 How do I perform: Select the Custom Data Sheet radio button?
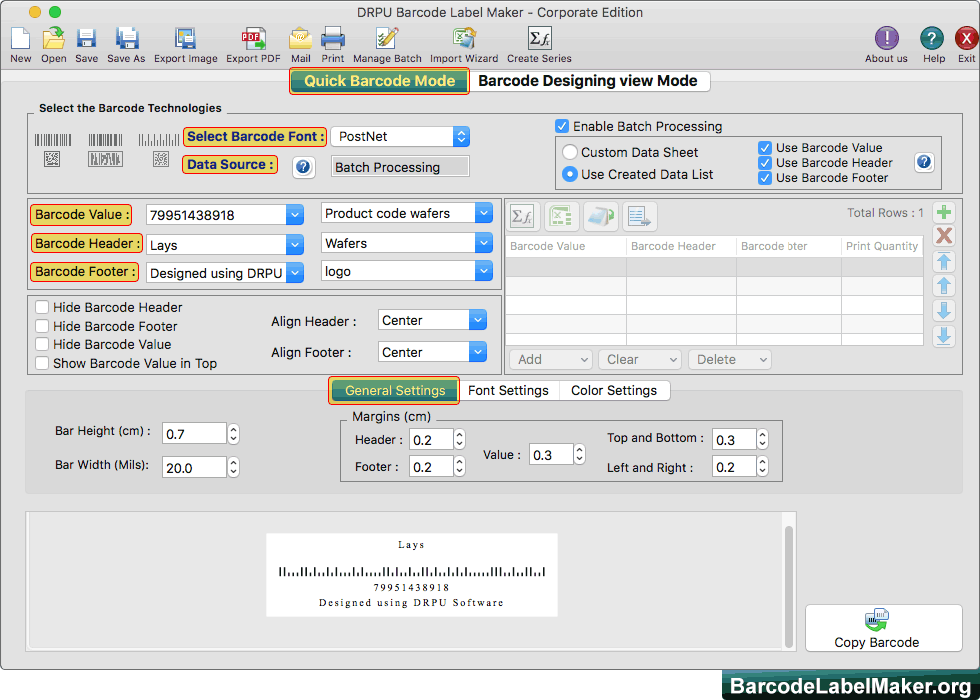(x=569, y=152)
